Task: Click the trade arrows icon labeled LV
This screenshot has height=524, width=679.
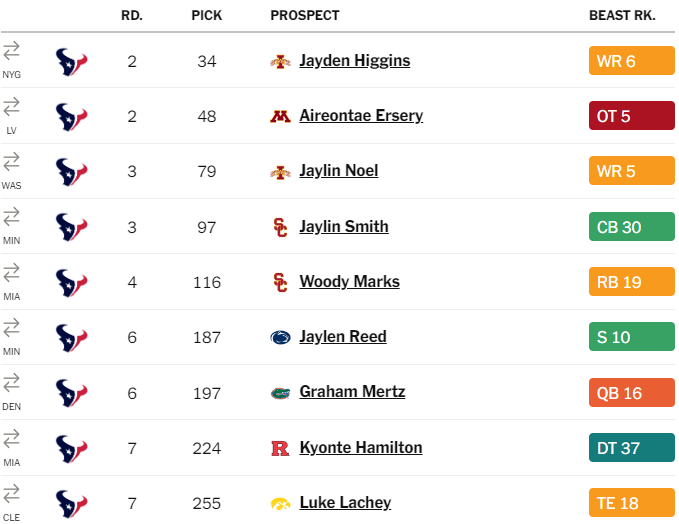Action: pyautogui.click(x=11, y=107)
